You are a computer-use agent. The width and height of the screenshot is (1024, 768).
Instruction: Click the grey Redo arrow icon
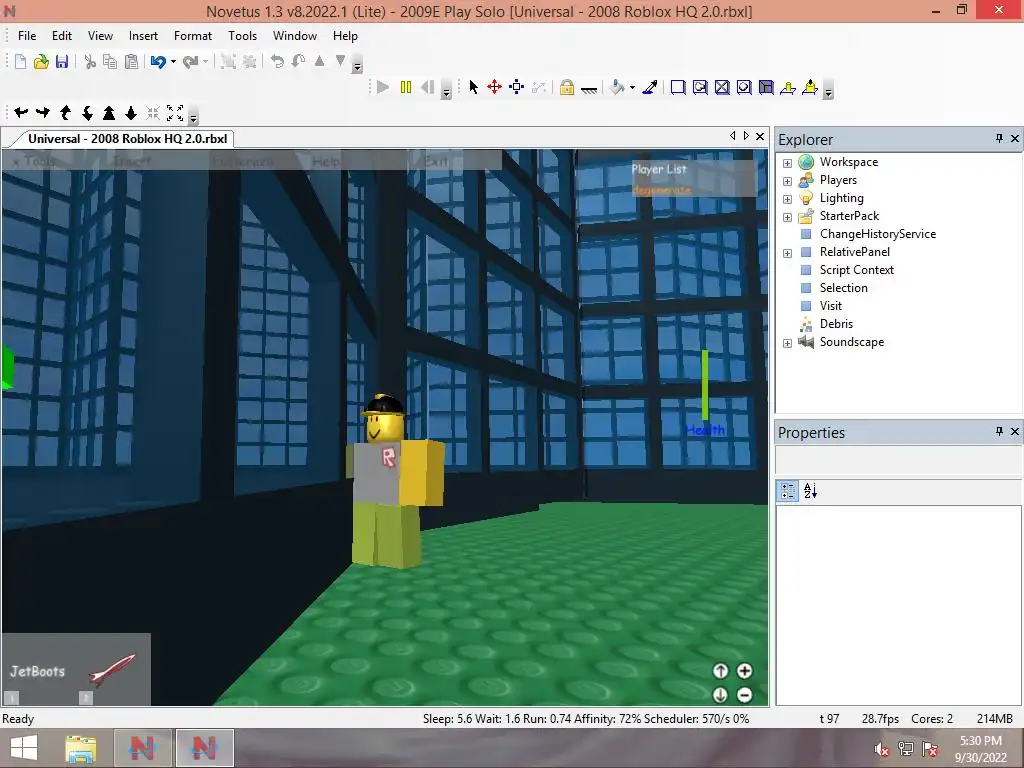point(190,61)
